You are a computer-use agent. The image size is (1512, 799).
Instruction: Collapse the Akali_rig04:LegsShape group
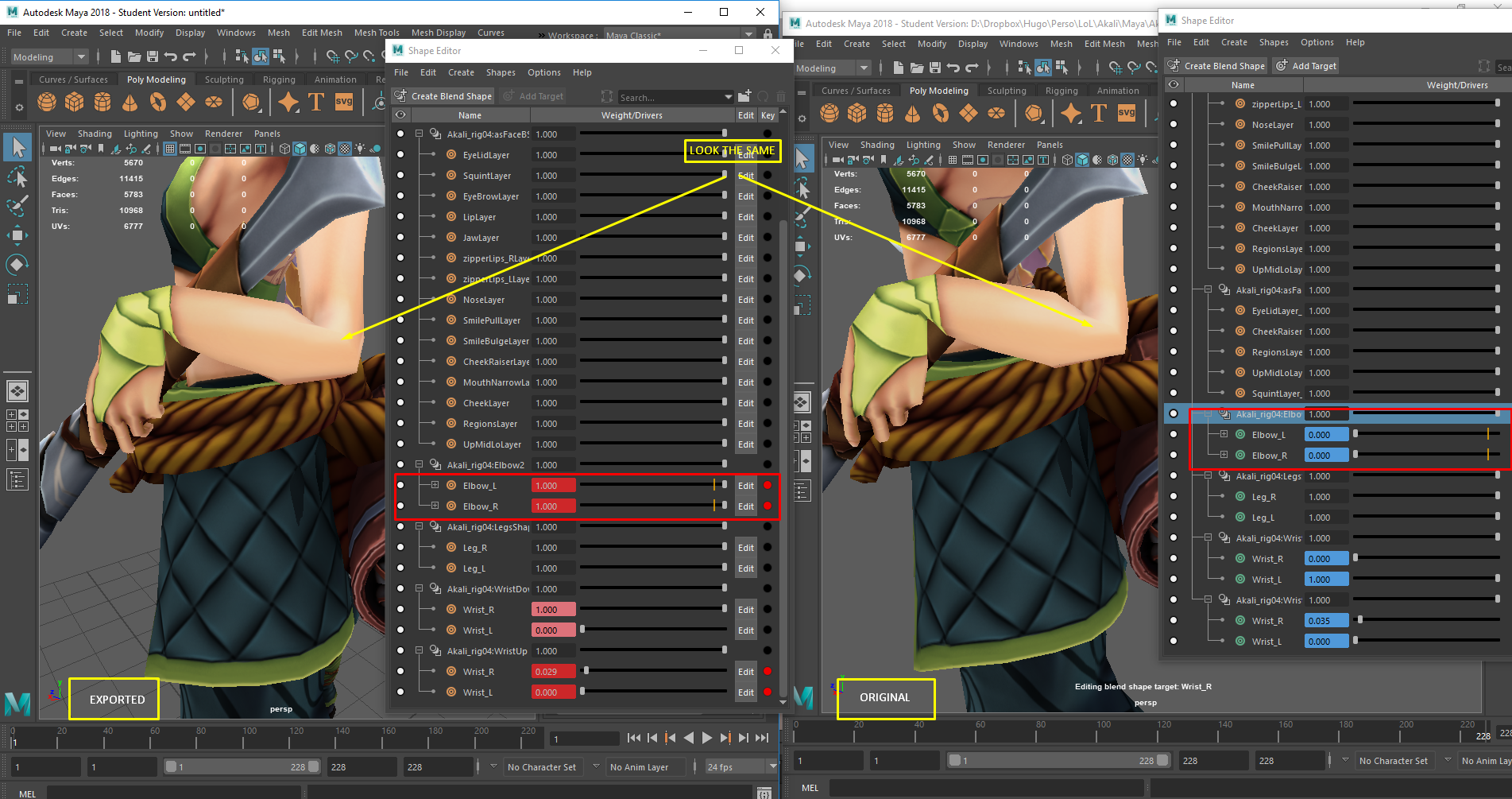(419, 526)
